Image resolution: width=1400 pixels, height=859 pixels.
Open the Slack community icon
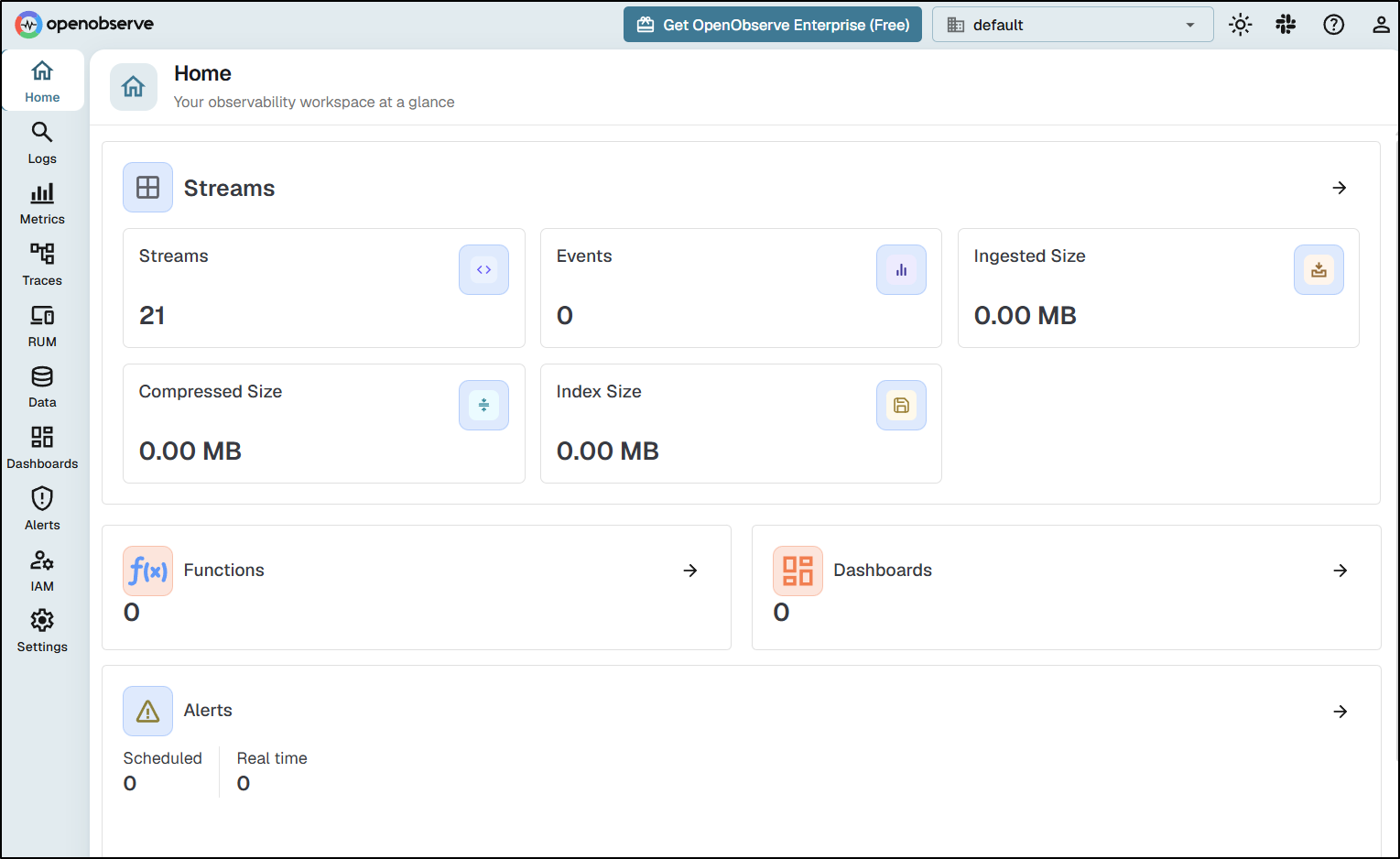click(x=1286, y=25)
